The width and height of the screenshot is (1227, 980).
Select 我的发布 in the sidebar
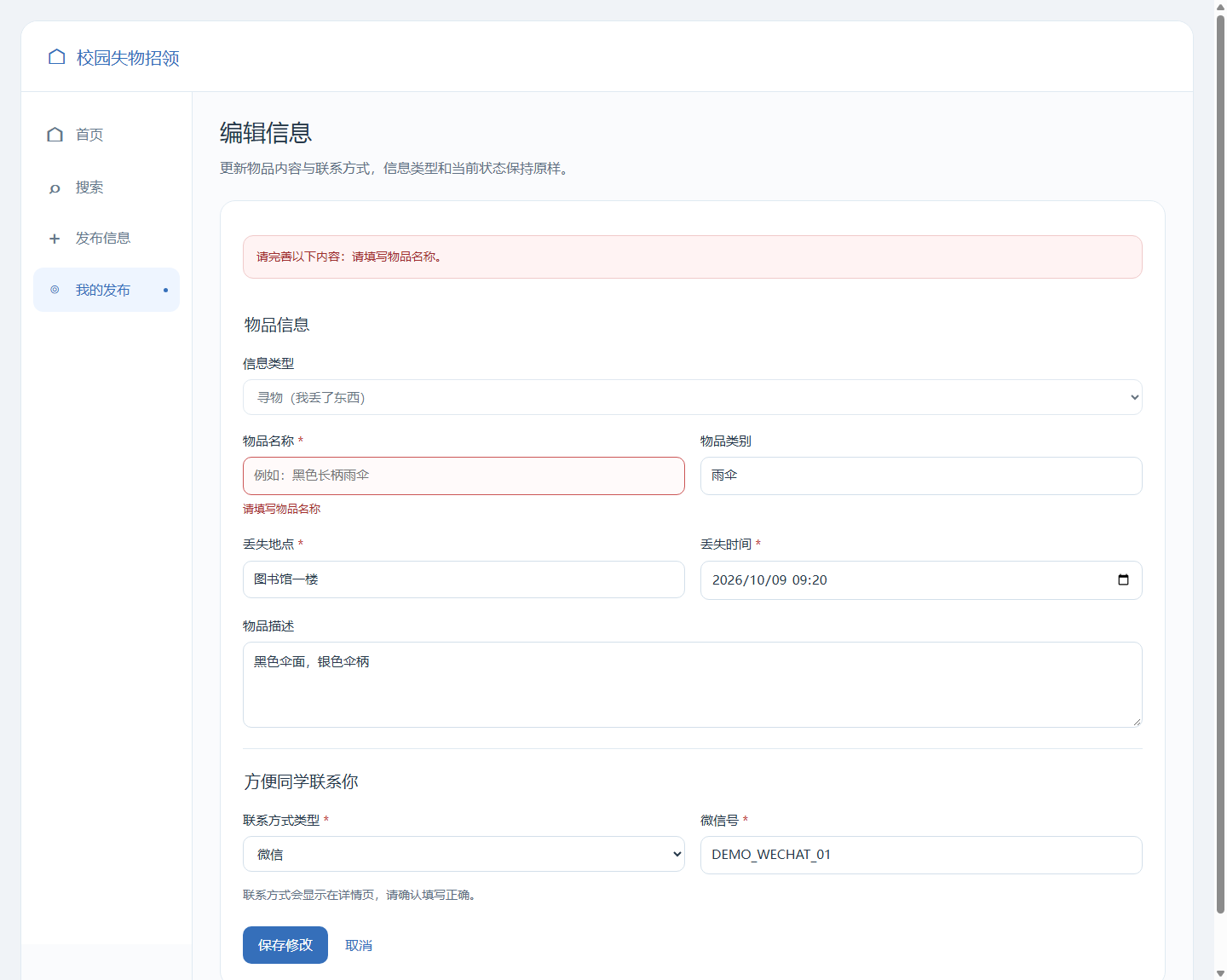pyautogui.click(x=107, y=290)
